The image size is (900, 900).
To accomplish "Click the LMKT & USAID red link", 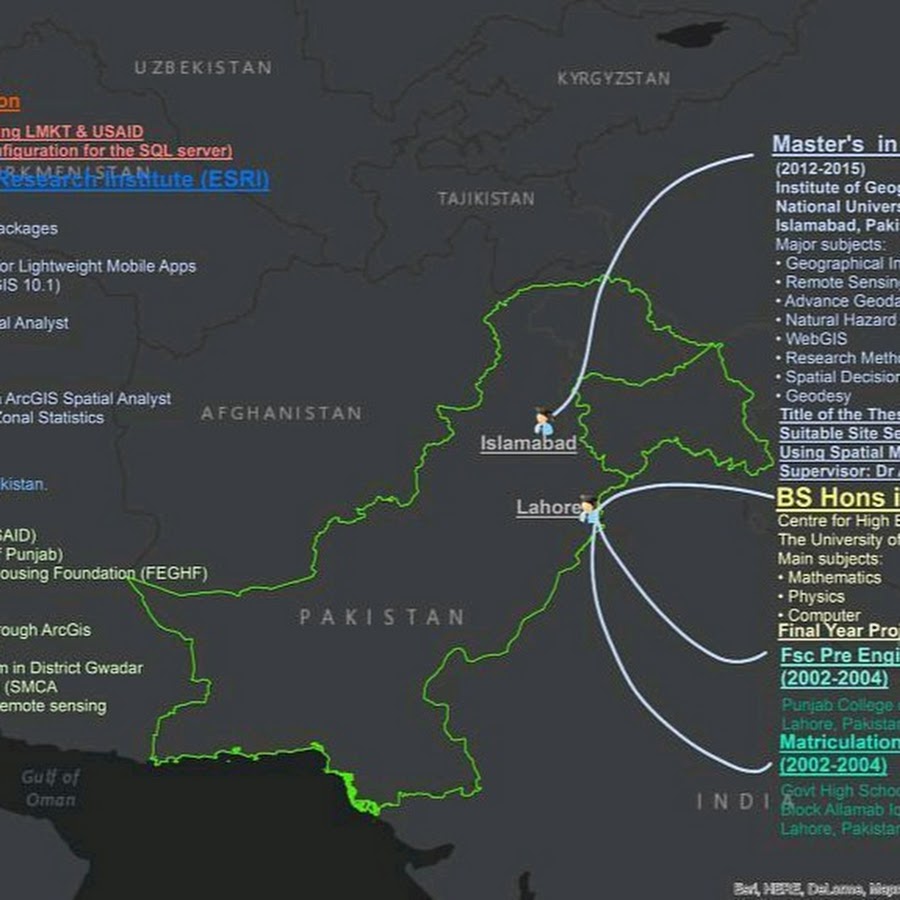I will coord(71,131).
